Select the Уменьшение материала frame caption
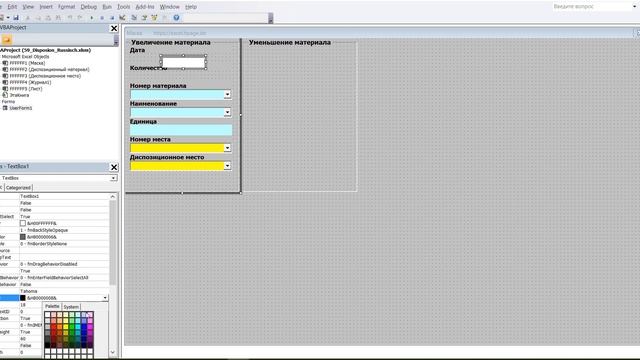This screenshot has width=640, height=360. click(x=290, y=42)
